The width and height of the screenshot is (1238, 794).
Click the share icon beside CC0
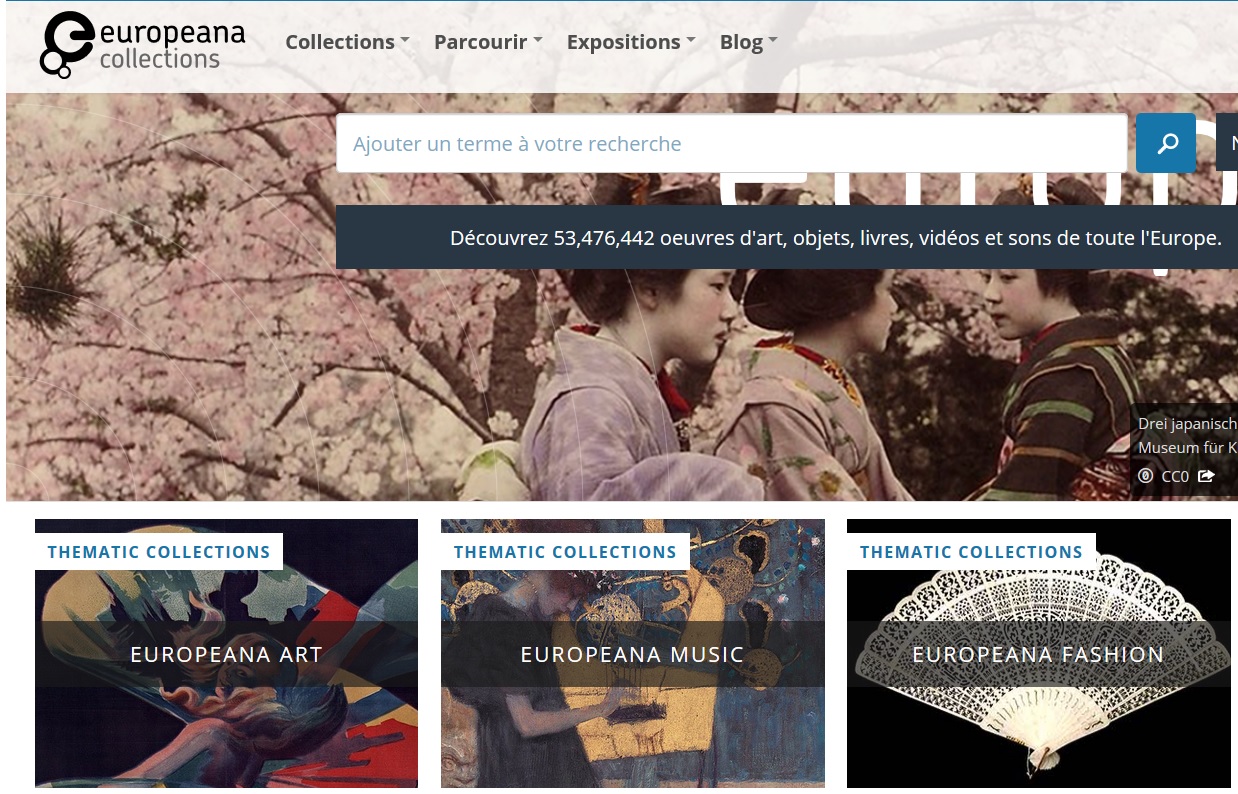[1206, 476]
